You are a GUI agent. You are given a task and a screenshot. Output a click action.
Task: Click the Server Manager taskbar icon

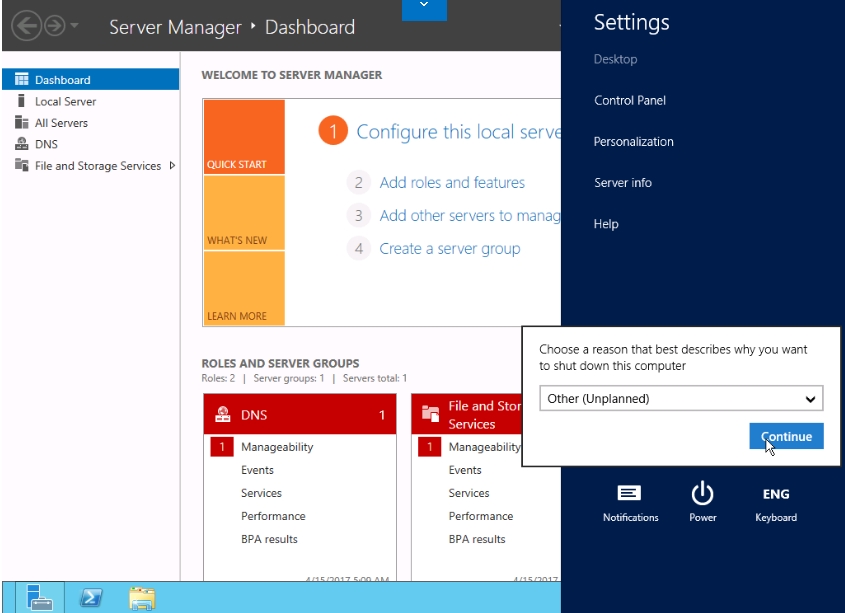39,597
